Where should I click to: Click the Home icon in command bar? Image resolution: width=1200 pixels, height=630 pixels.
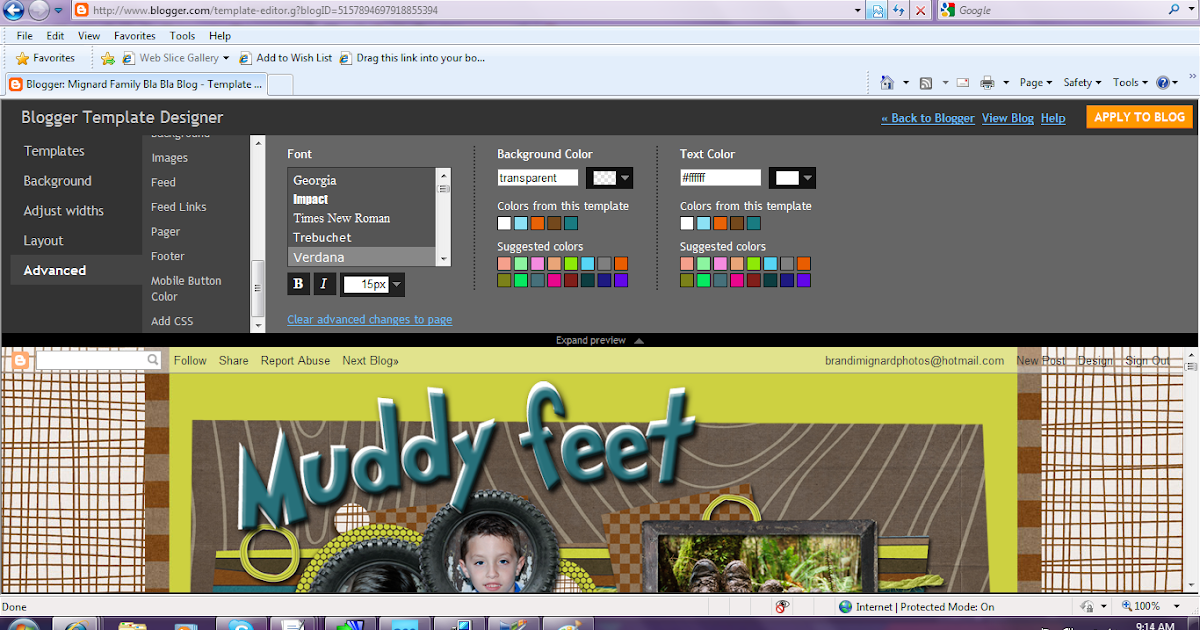point(886,83)
